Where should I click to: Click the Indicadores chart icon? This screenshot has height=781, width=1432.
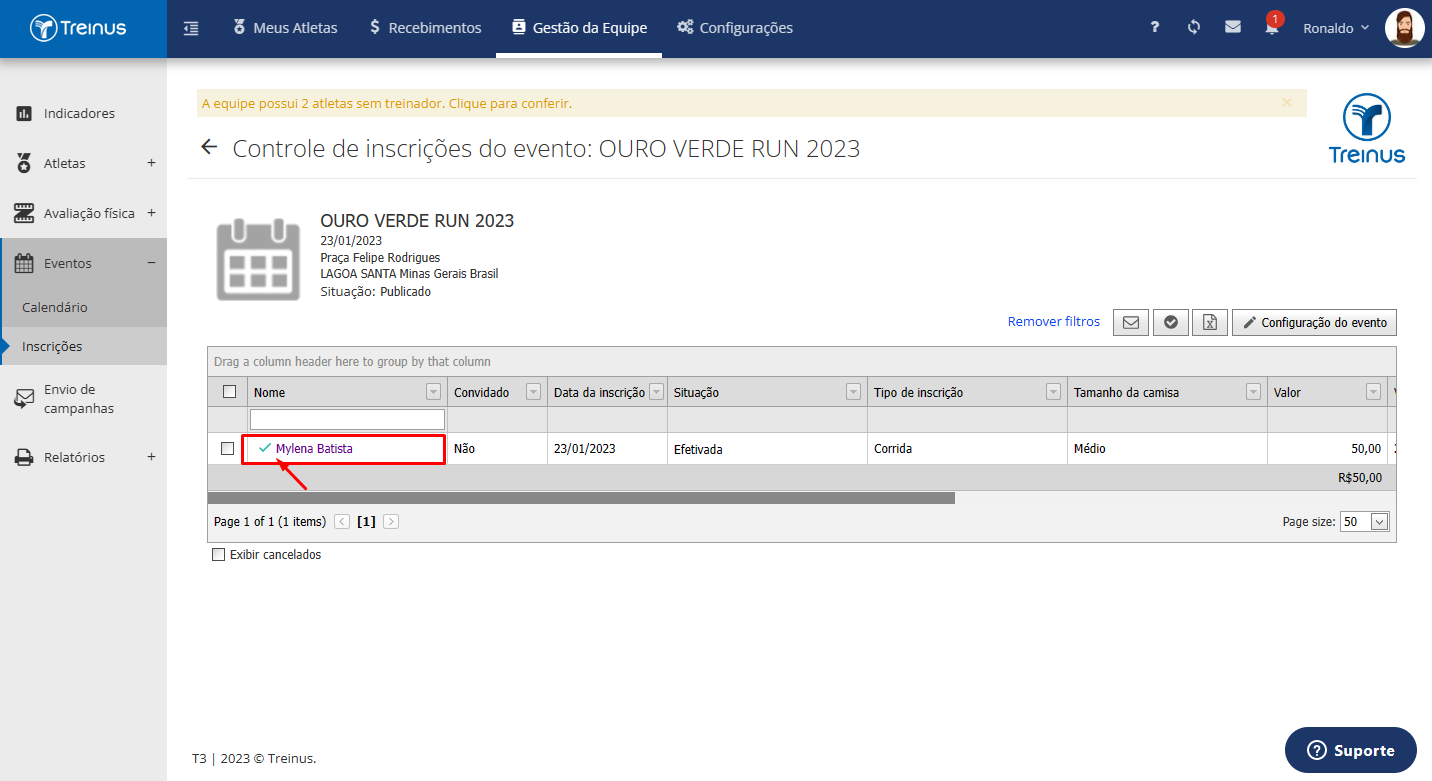[x=24, y=113]
